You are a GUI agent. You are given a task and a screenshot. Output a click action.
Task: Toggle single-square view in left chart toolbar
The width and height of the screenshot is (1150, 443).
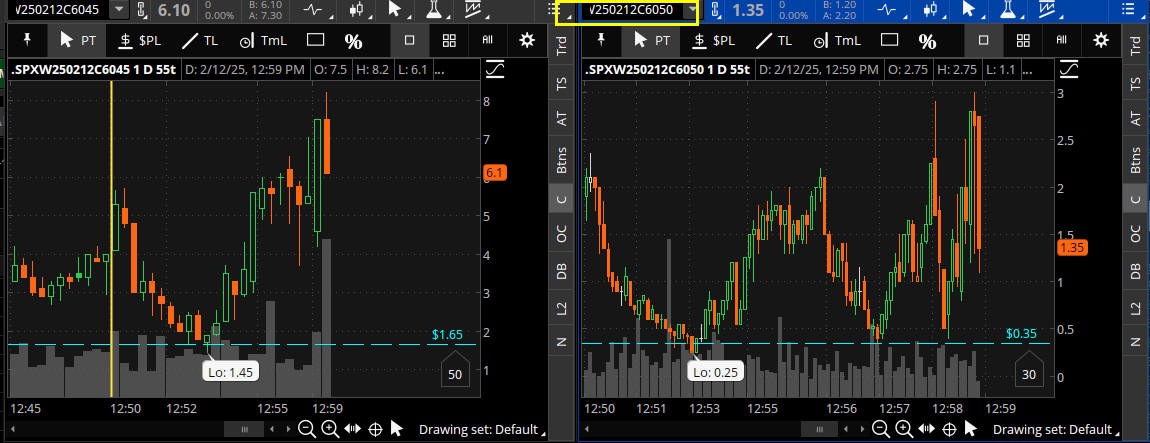410,40
